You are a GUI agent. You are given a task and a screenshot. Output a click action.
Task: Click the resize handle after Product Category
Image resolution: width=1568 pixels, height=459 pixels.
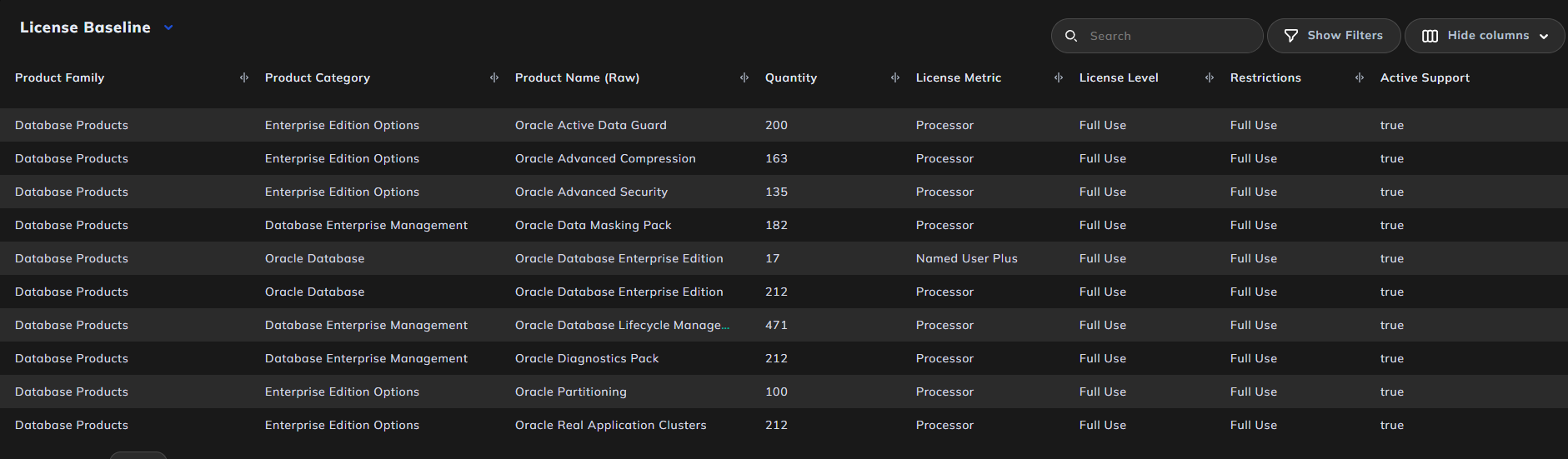click(494, 77)
